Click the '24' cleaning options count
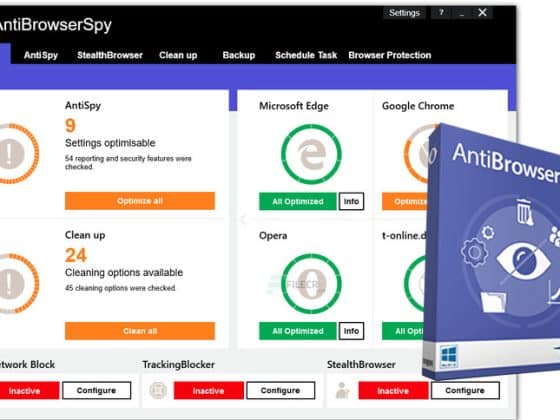The height and width of the screenshot is (420, 560). (x=76, y=255)
